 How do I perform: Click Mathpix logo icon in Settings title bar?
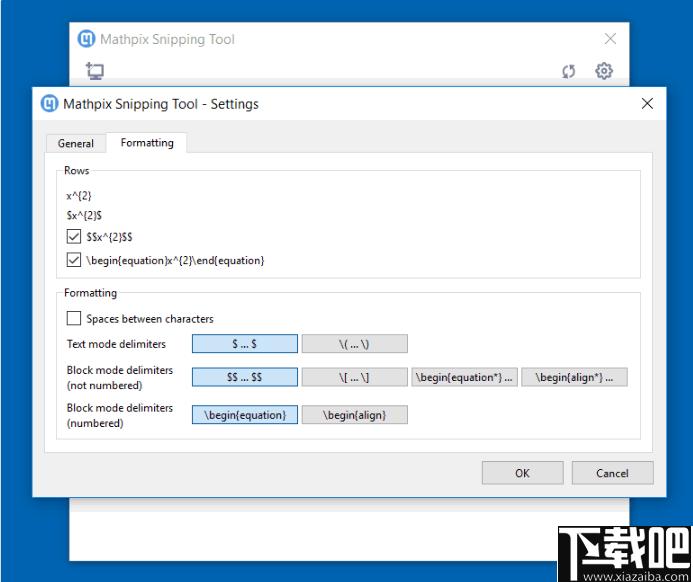coord(50,104)
